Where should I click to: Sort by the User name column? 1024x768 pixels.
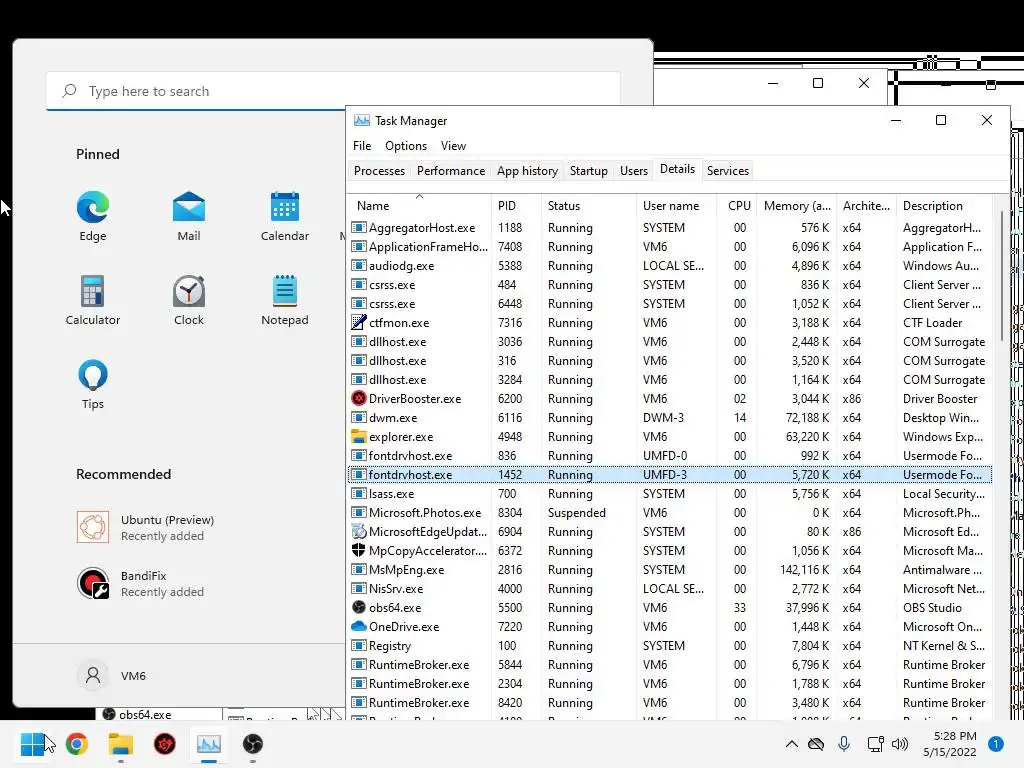click(676, 206)
